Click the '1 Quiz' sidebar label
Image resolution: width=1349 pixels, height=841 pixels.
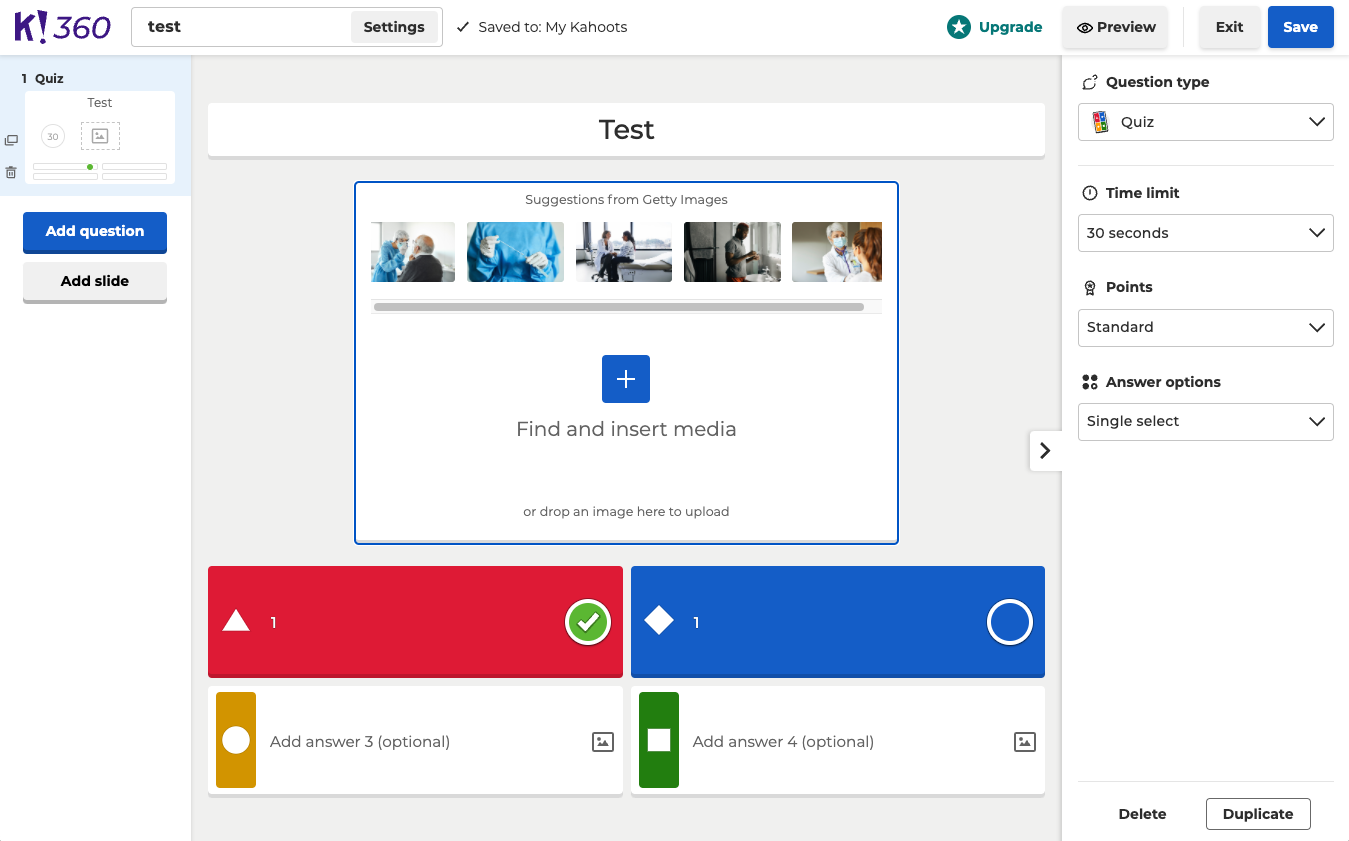pos(43,78)
